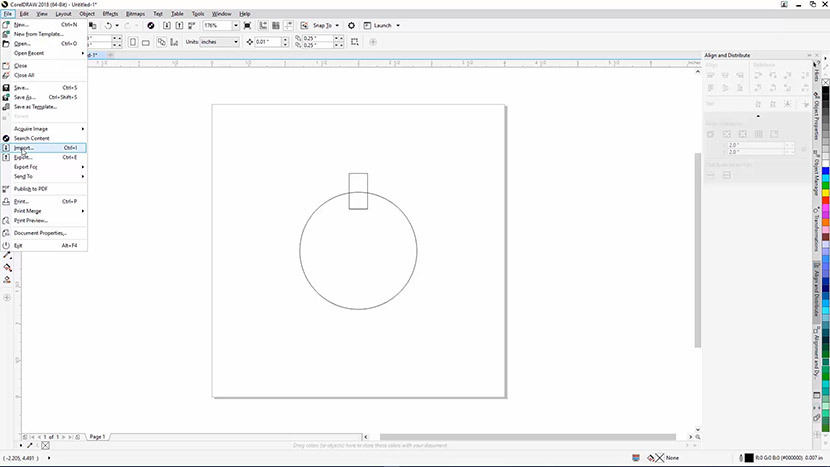Click the Search Content toolbar icon
830x467 pixels.
click(x=151, y=25)
